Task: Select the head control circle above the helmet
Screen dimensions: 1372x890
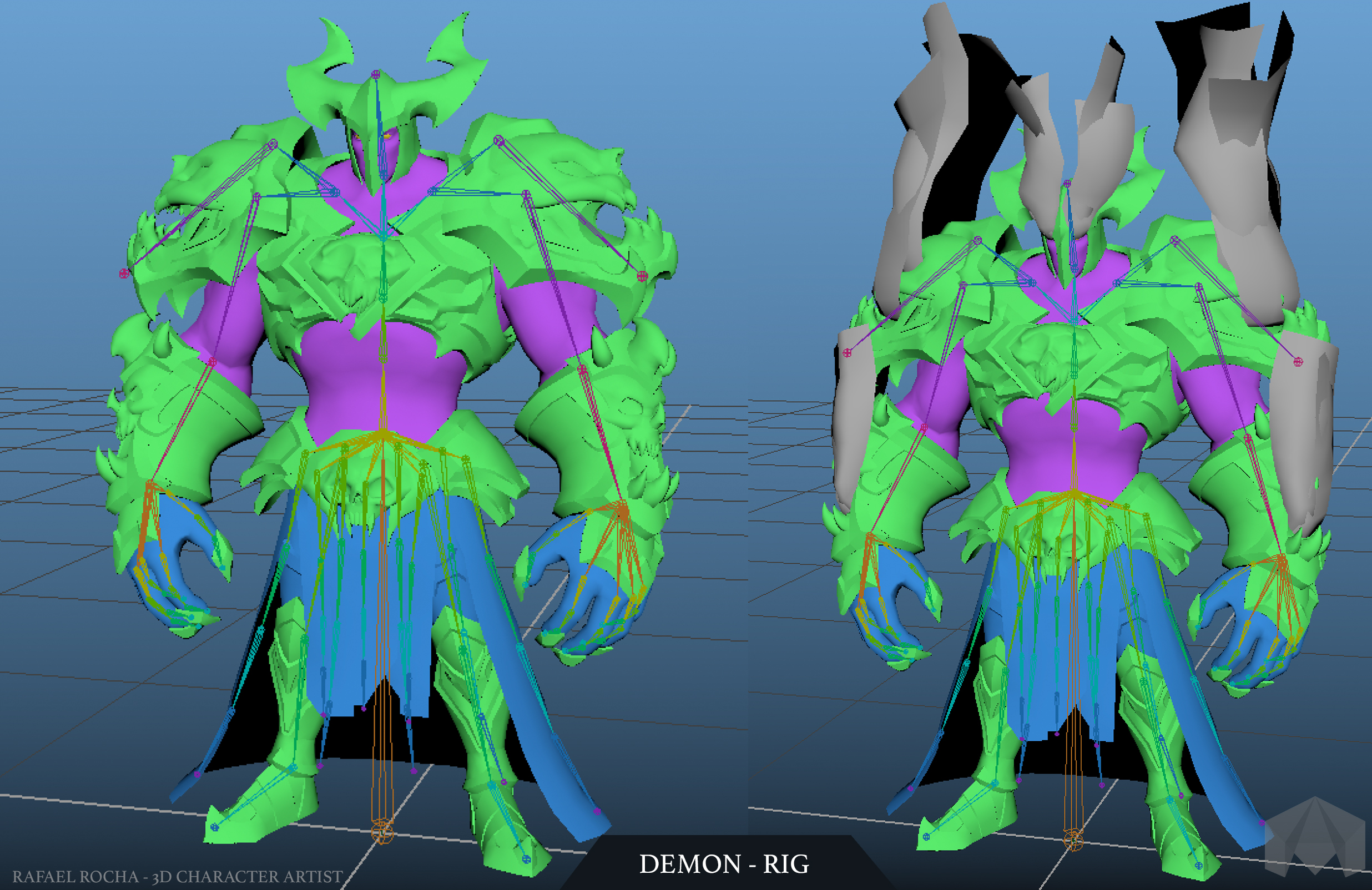Action: click(377, 74)
